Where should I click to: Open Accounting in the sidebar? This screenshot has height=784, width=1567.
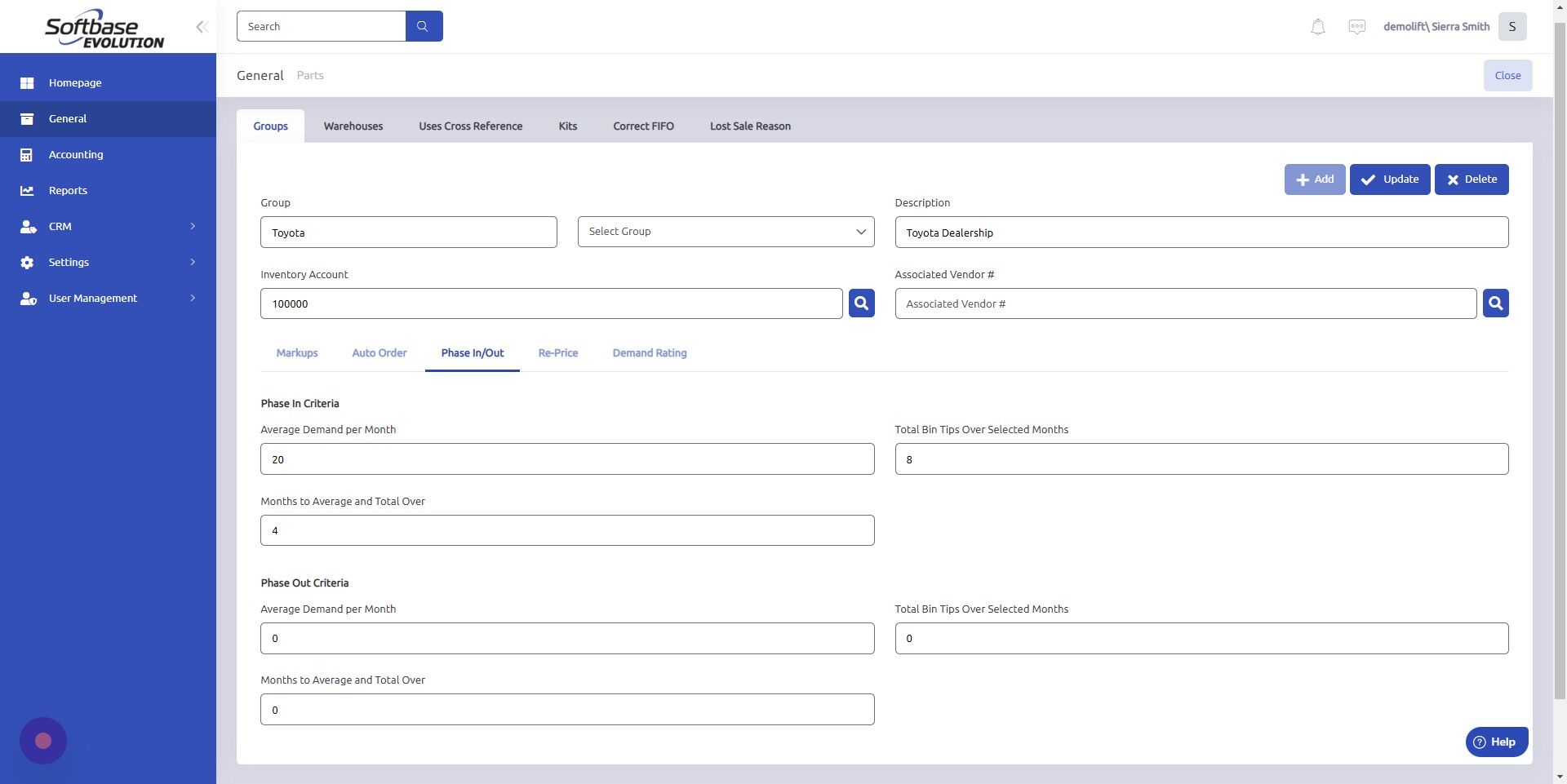pos(108,154)
